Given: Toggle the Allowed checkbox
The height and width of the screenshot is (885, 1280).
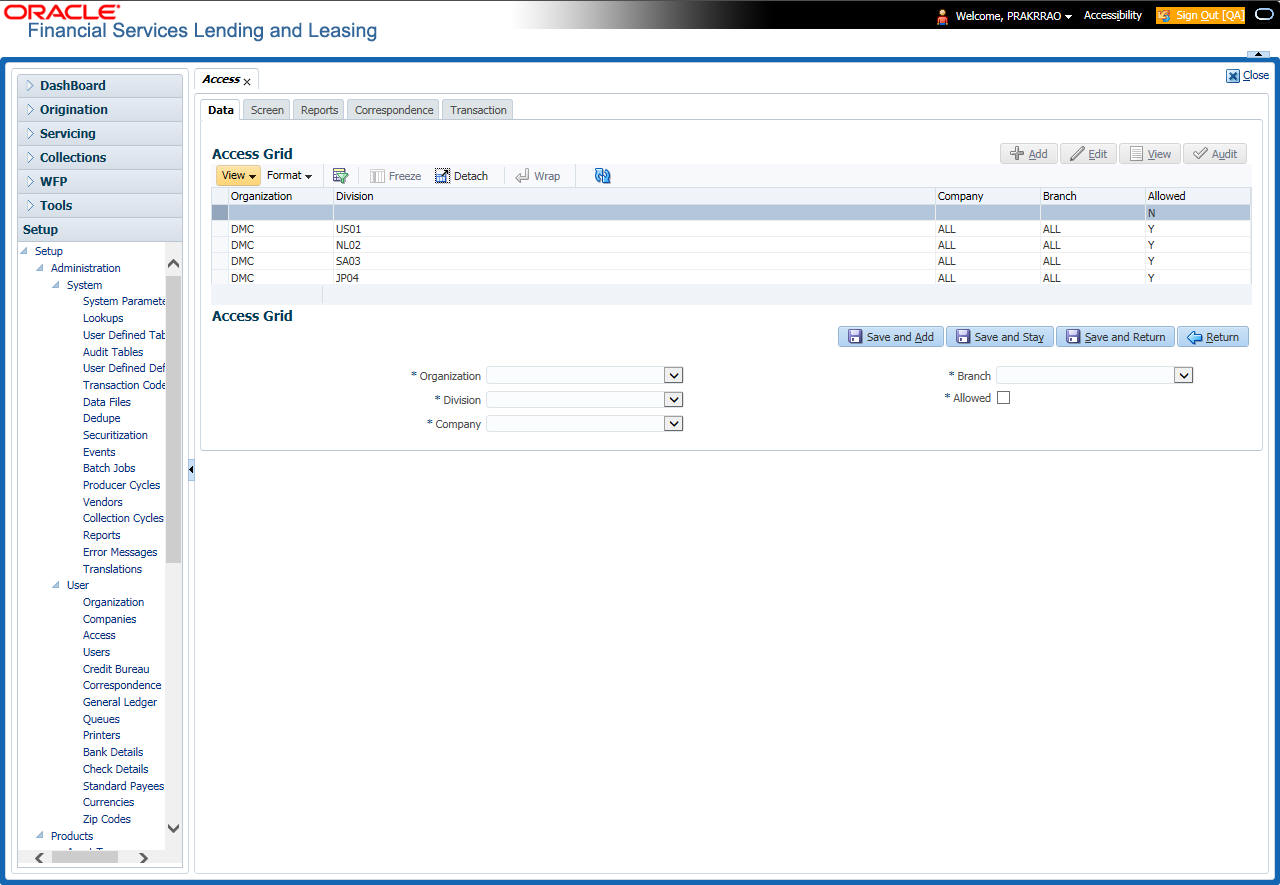Looking at the screenshot, I should (x=1004, y=398).
